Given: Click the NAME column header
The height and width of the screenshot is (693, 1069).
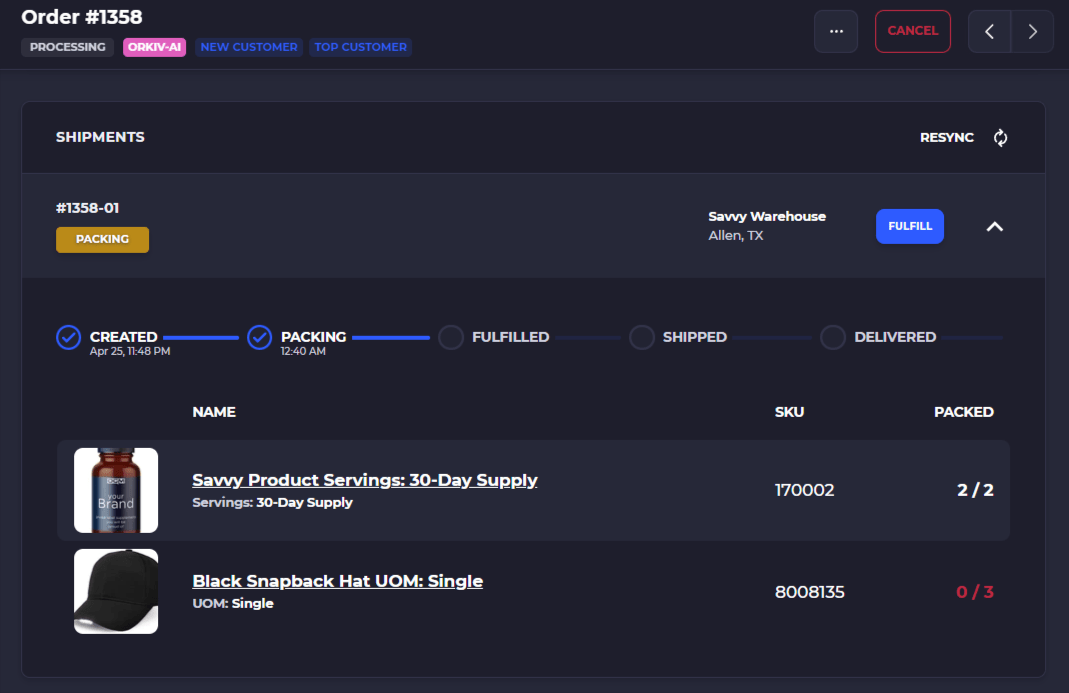Looking at the screenshot, I should (x=214, y=412).
